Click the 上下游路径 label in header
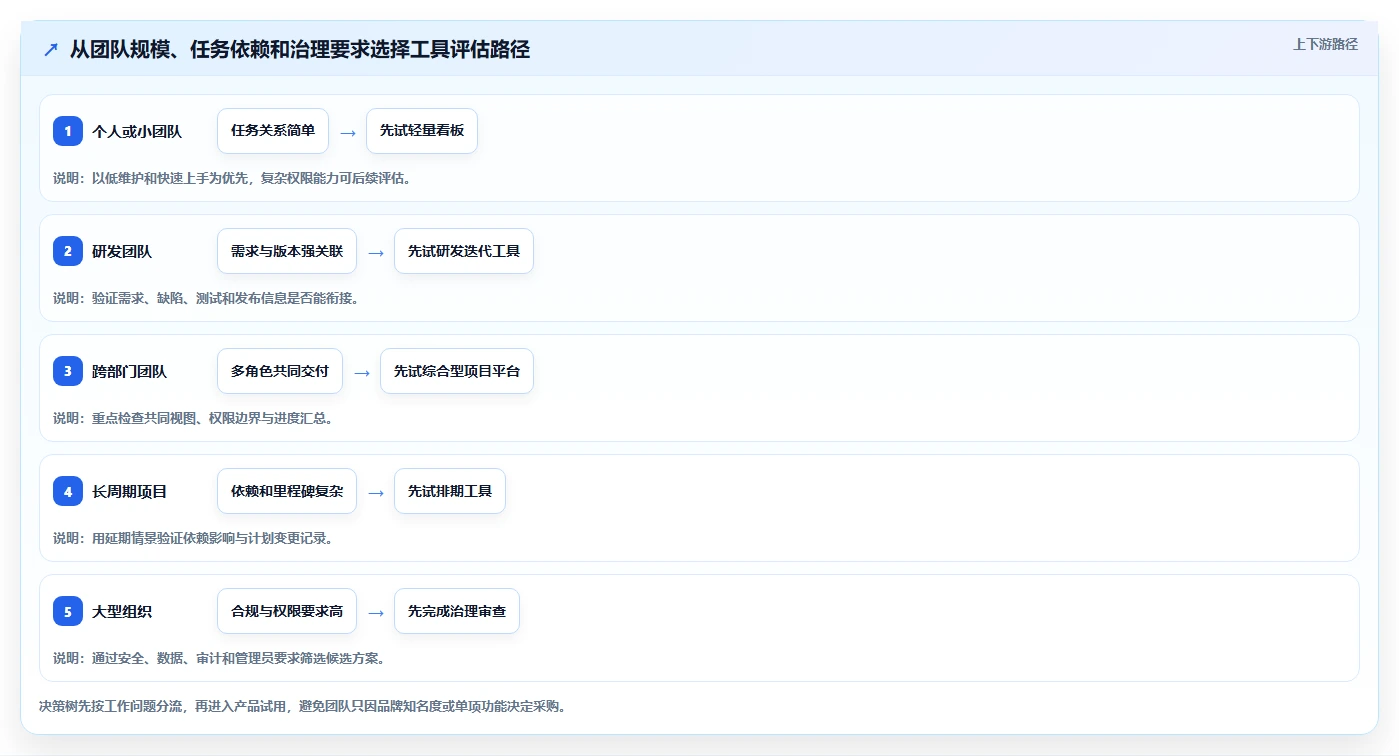The height and width of the screenshot is (756, 1399). click(1325, 44)
